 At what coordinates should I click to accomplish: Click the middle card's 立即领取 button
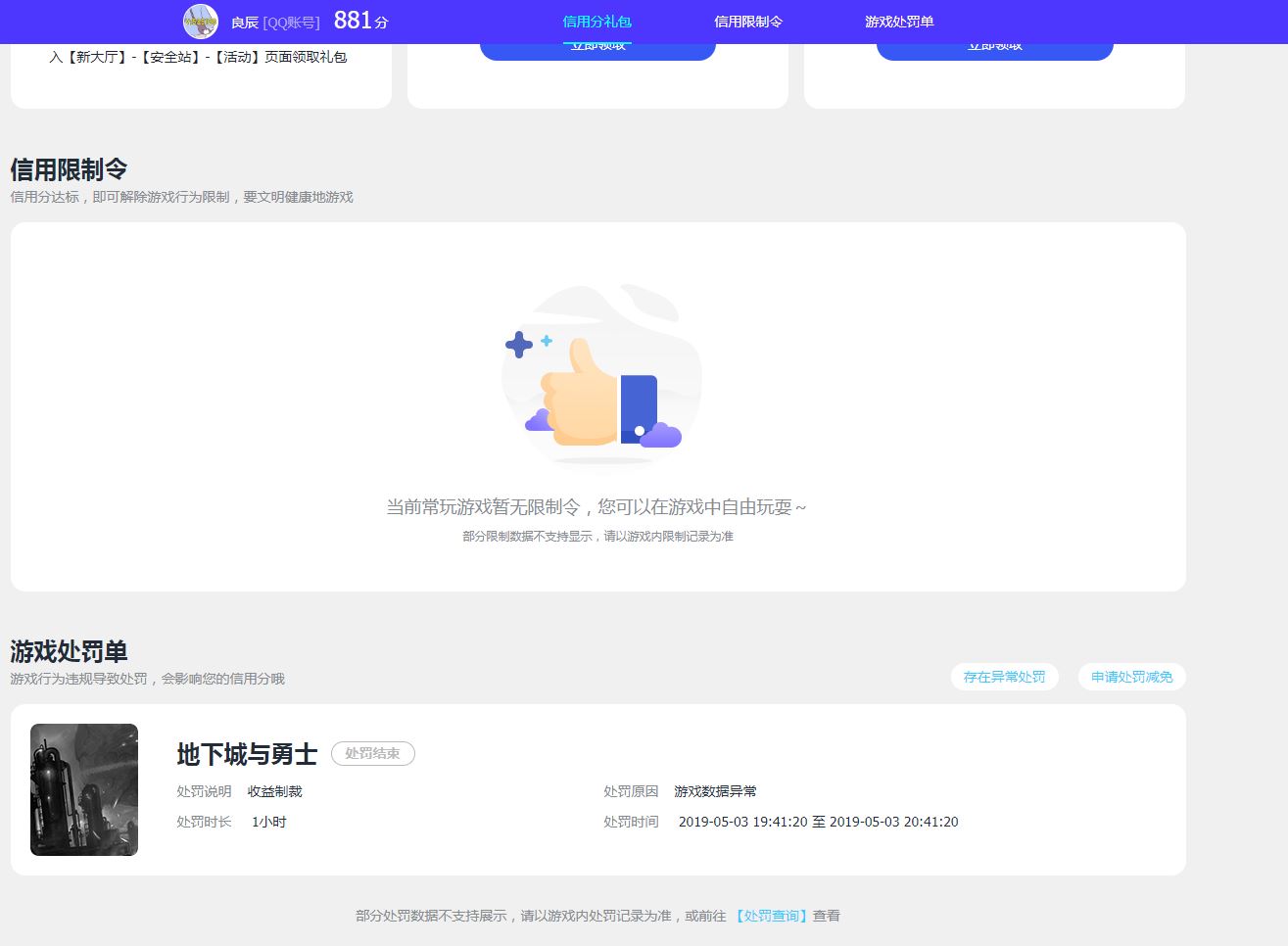[597, 50]
